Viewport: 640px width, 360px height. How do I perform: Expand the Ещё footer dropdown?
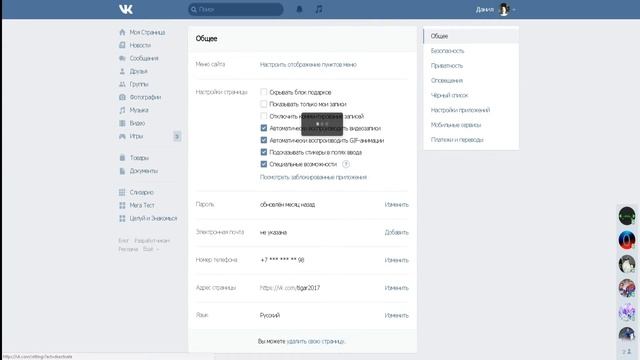[150, 249]
